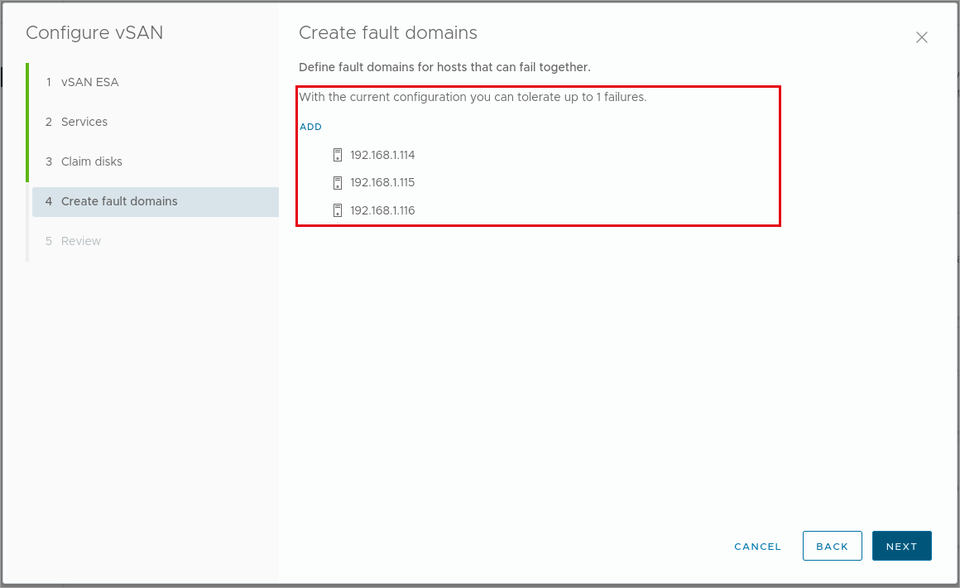Select host 192.168.1.114
The width and height of the screenshot is (960, 588).
383,155
